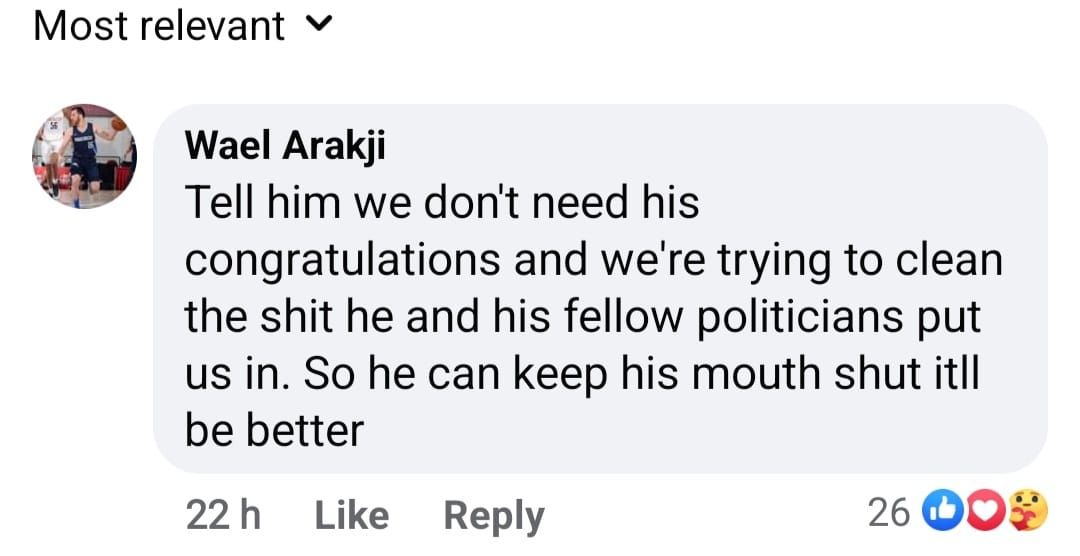Click the 22 h comment timestamp
The width and height of the screenshot is (1080, 556).
click(223, 515)
